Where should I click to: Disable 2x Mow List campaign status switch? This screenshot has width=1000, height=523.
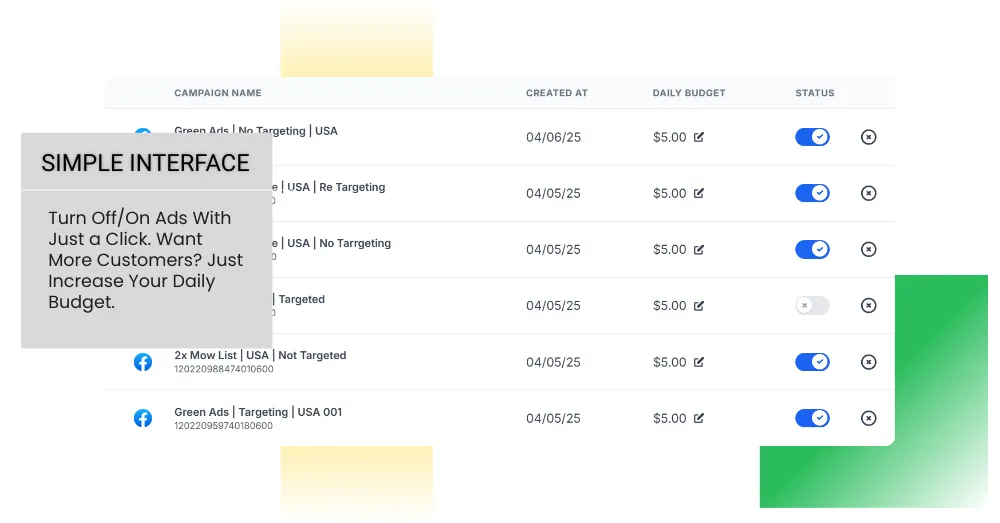pos(812,362)
